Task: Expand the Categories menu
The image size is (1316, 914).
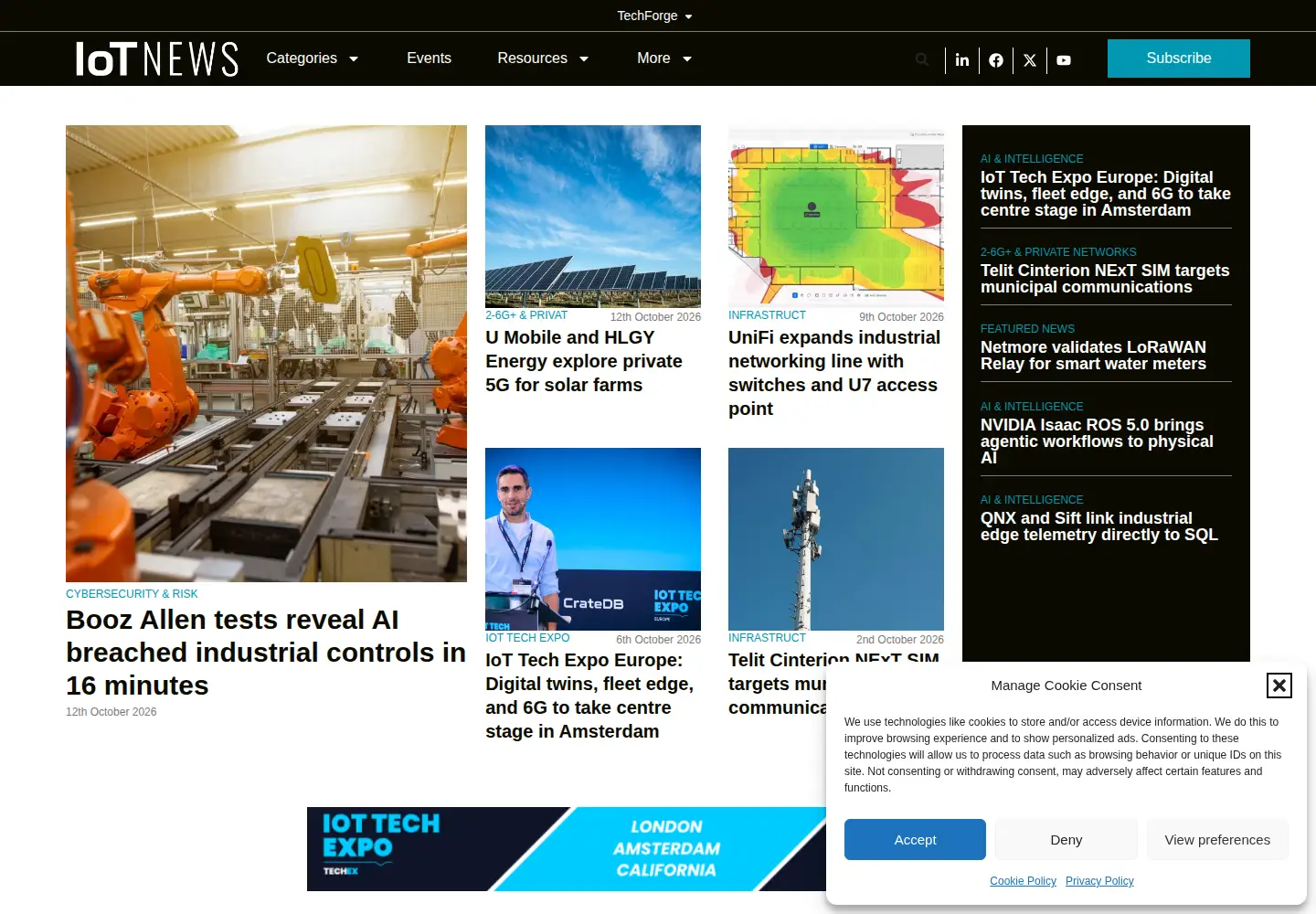Action: click(x=312, y=58)
